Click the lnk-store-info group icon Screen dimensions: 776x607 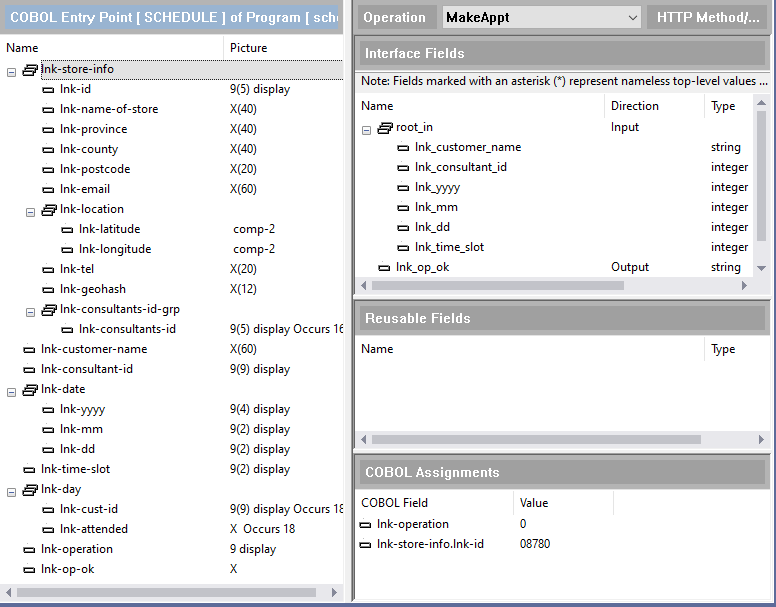(x=30, y=69)
